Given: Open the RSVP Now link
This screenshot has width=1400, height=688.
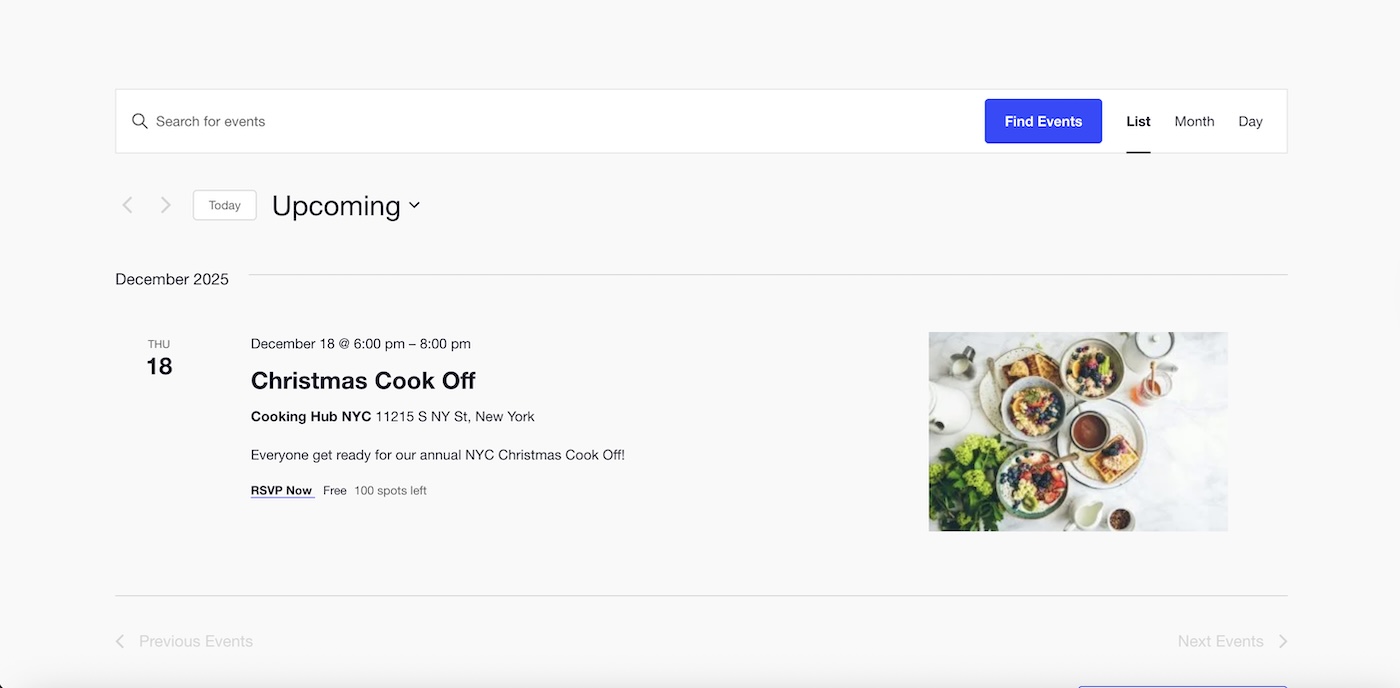Looking at the screenshot, I should [281, 490].
